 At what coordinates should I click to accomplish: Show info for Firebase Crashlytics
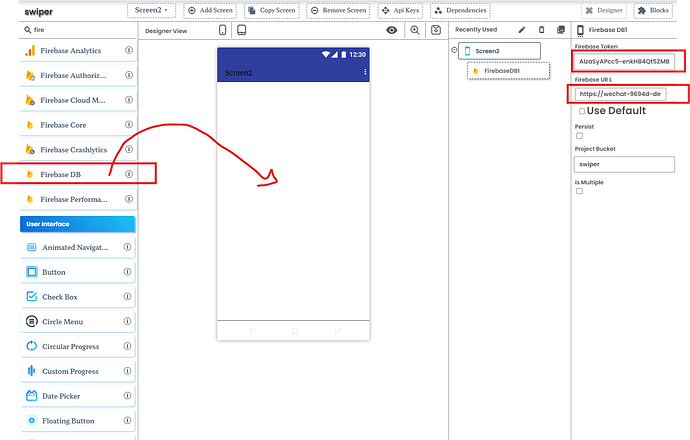(x=129, y=149)
